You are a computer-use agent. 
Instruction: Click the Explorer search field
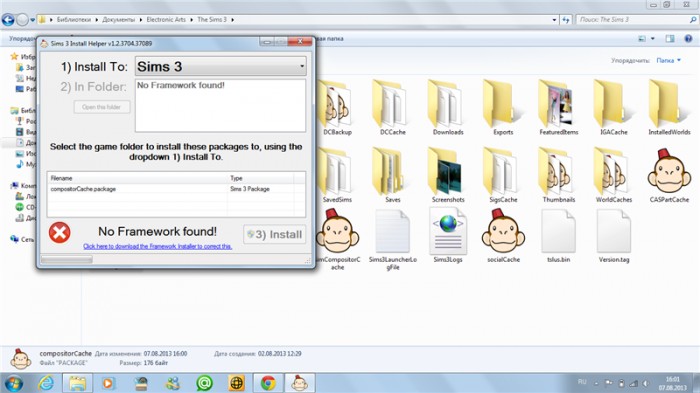(x=637, y=20)
